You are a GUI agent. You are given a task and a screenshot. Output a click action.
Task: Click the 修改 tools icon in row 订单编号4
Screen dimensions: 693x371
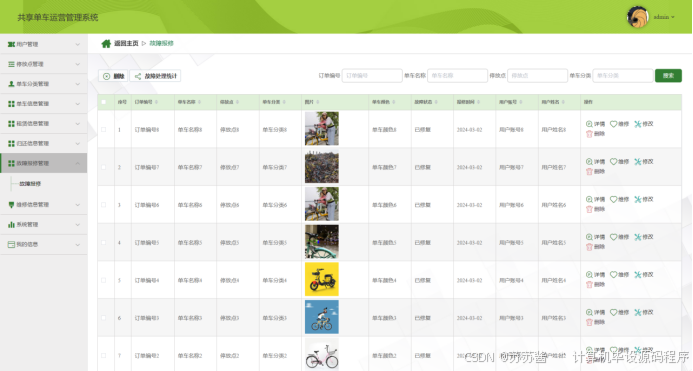tap(637, 275)
